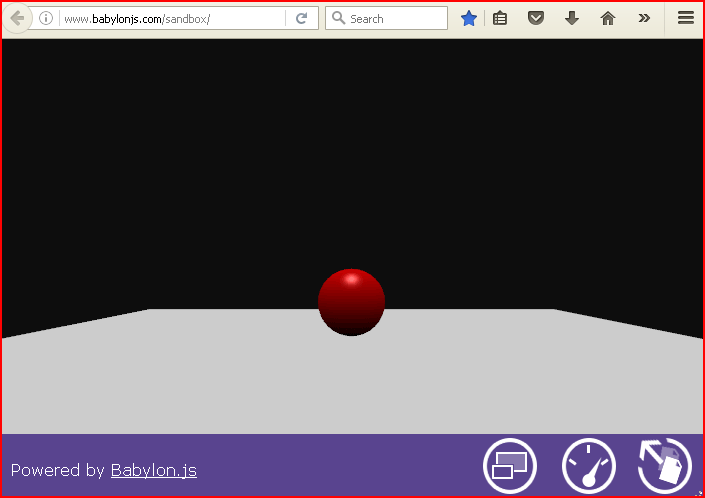The height and width of the screenshot is (498, 705).
Task: Bookmark this page with the star icon
Action: click(469, 18)
